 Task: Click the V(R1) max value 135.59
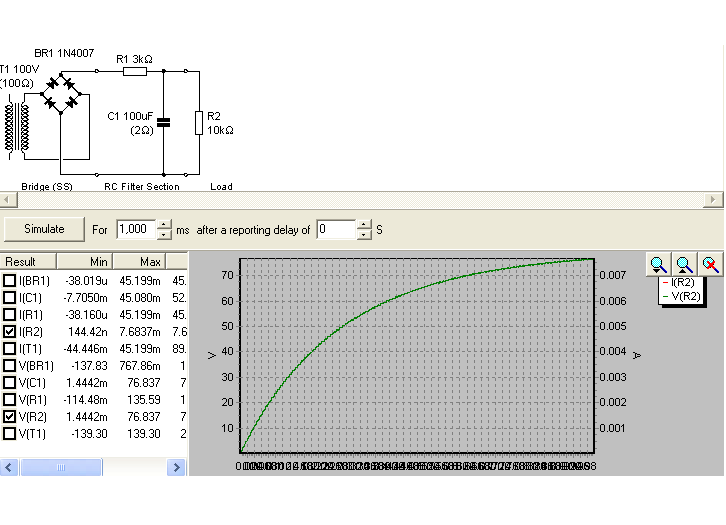(144, 400)
